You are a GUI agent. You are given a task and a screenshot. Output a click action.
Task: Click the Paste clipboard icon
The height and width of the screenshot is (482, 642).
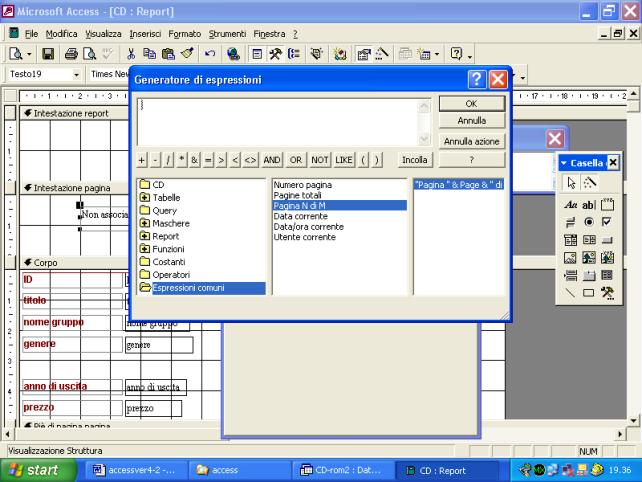pos(168,54)
